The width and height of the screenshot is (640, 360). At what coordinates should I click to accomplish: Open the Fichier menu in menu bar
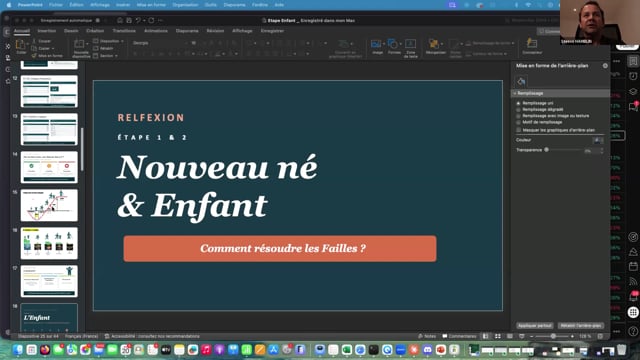tap(56, 5)
